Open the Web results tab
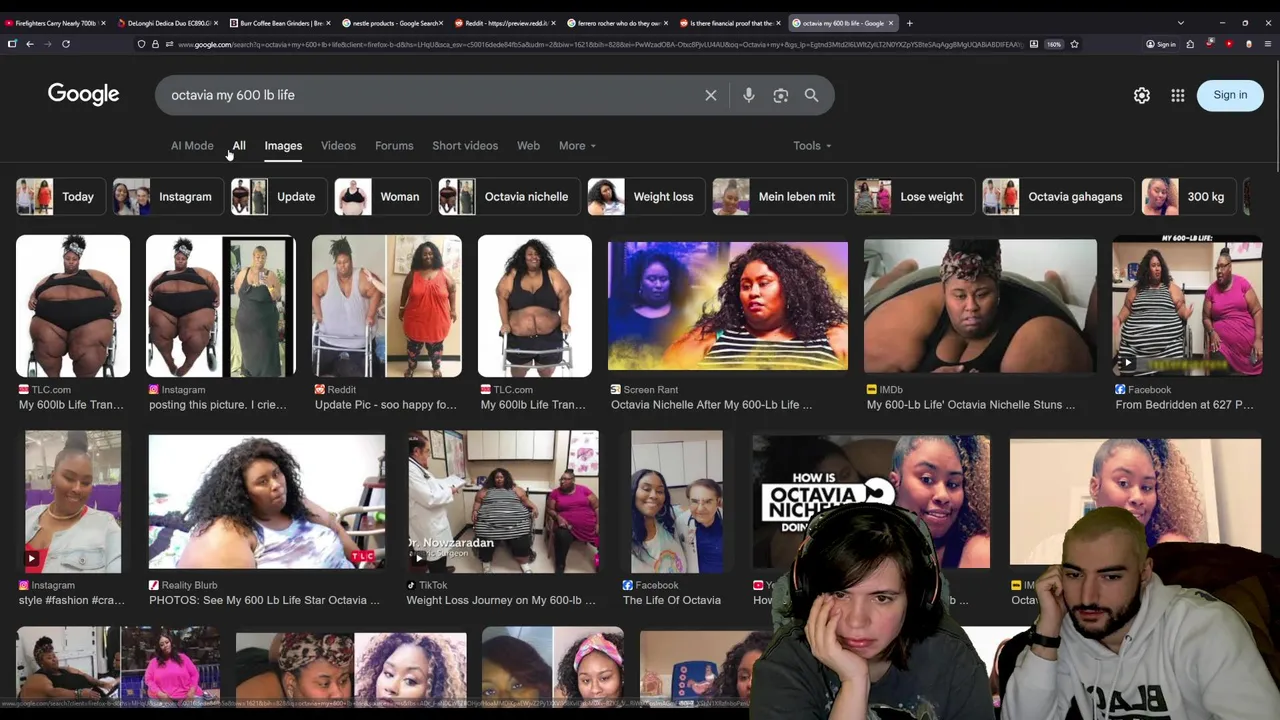The width and height of the screenshot is (1280, 720). coord(528,146)
